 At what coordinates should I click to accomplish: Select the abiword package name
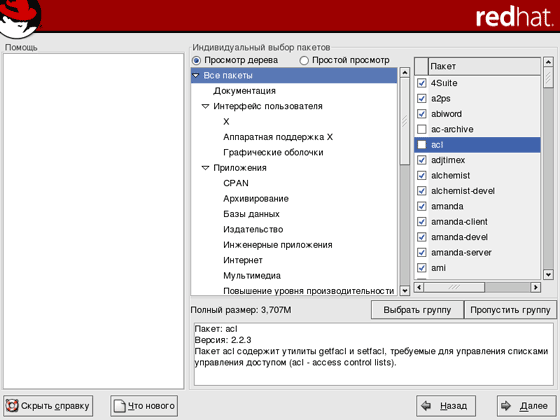coord(446,114)
